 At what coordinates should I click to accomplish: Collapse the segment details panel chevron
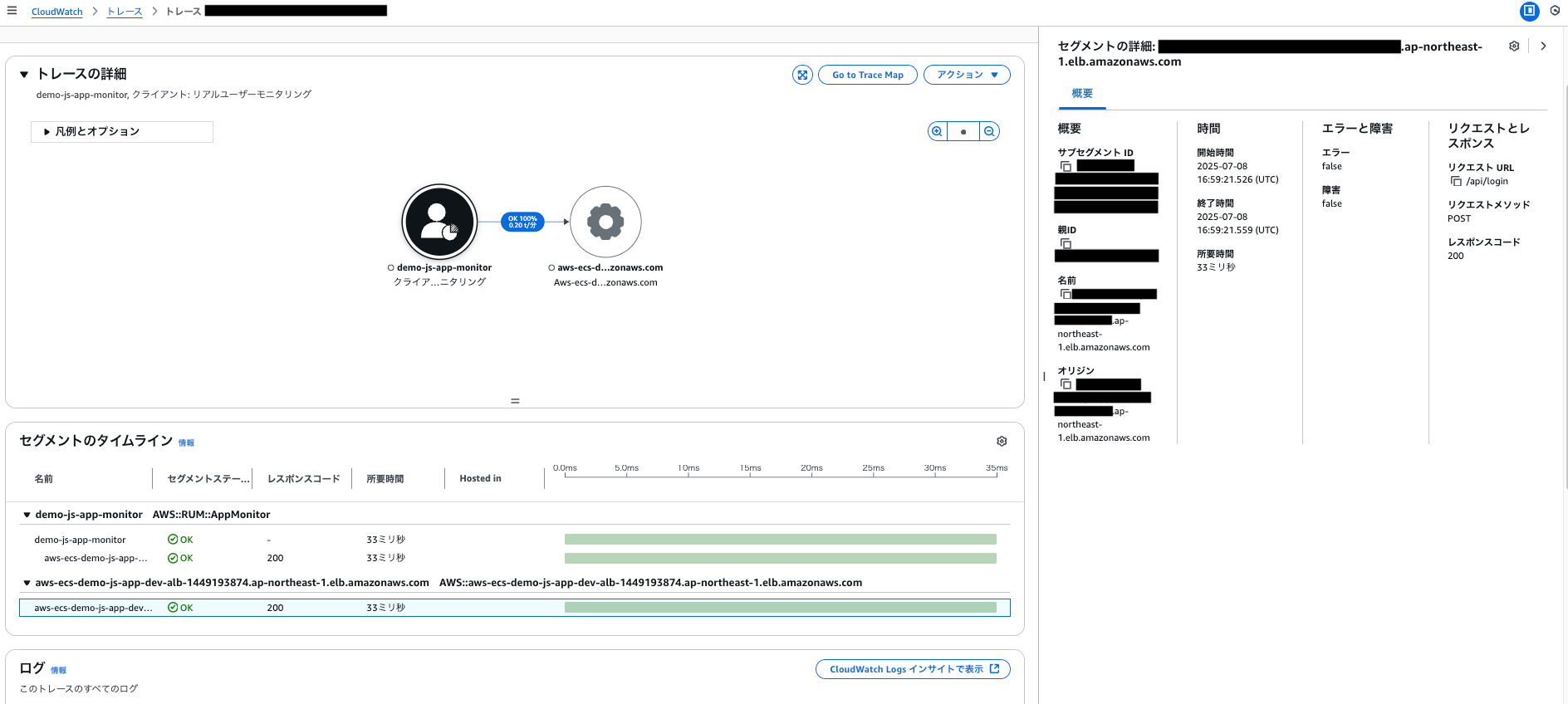pyautogui.click(x=1543, y=46)
